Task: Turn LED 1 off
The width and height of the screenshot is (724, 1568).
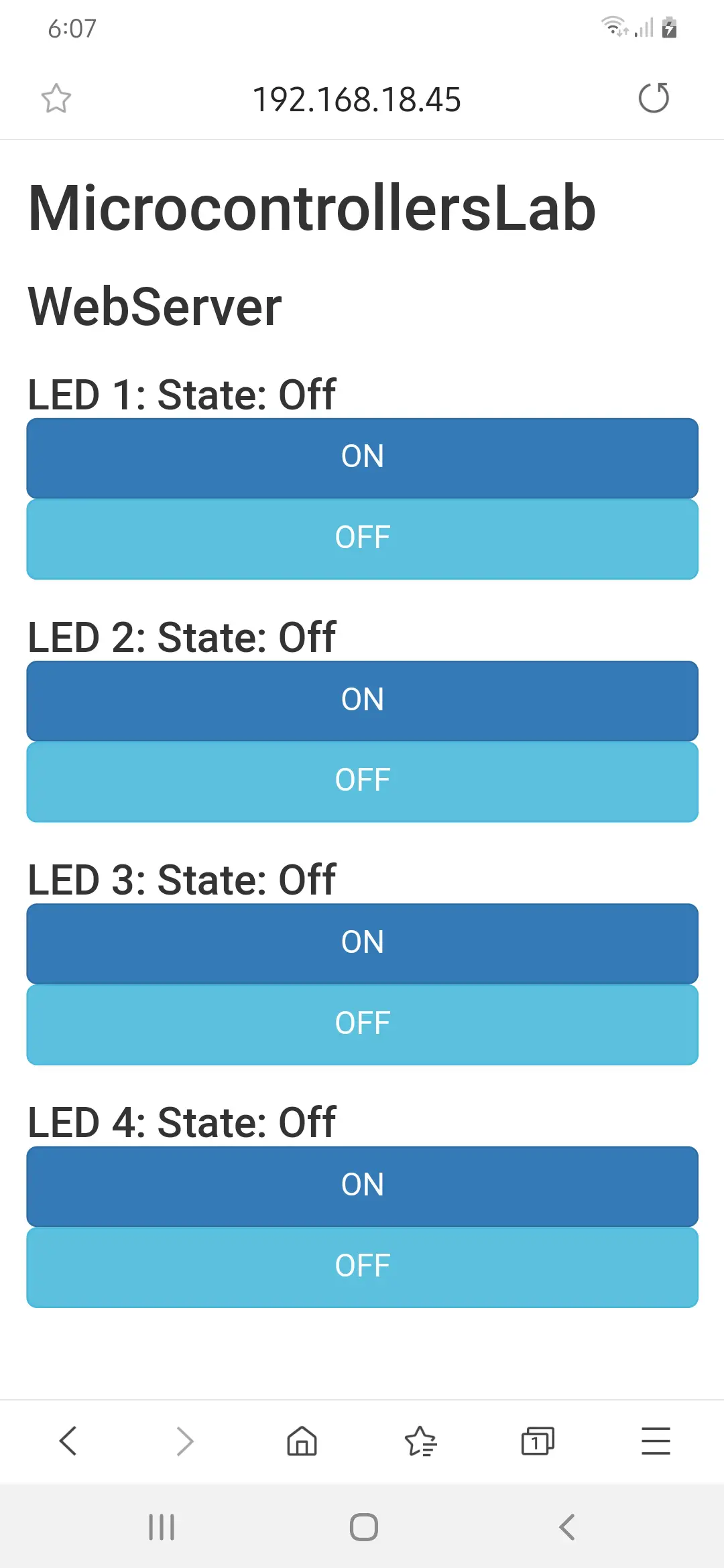Action: pos(362,539)
